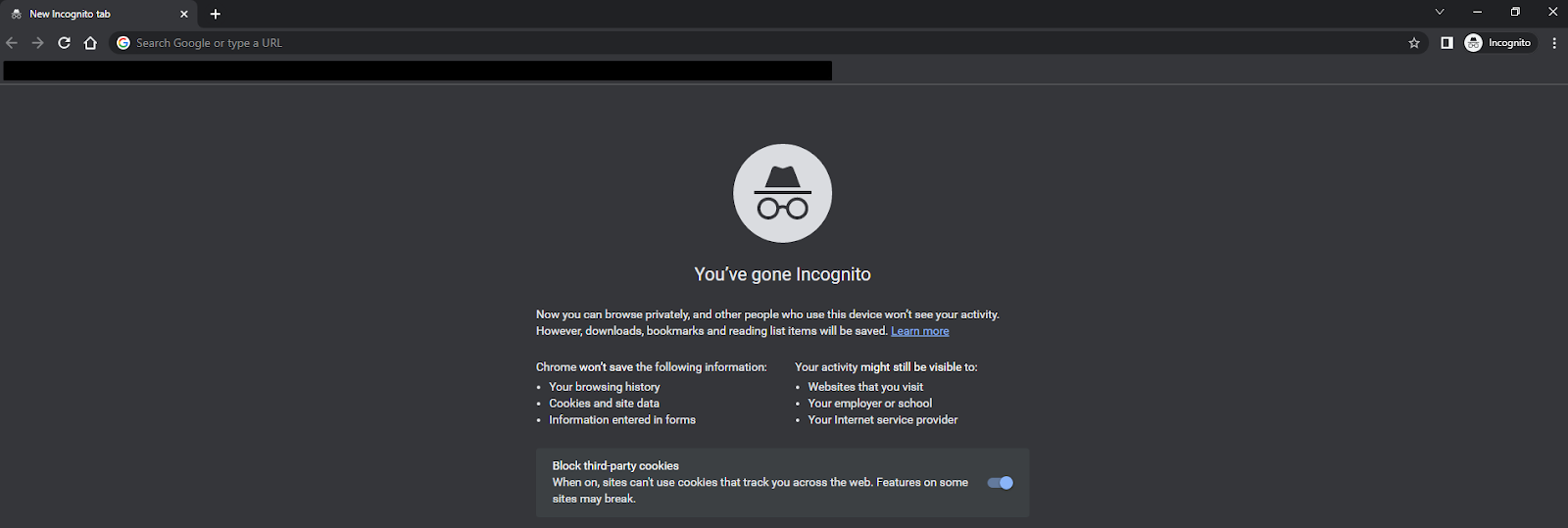
Task: Click the large Incognito hat-and-glasses icon
Action: coord(783,193)
